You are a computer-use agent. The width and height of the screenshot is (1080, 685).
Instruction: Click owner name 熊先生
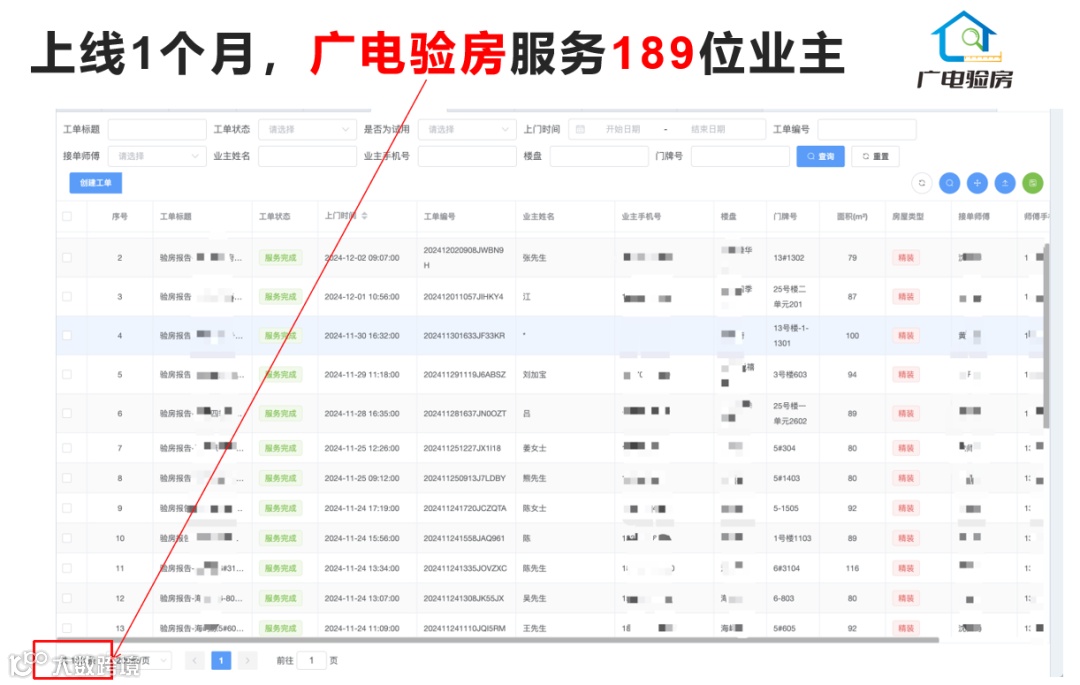534,478
